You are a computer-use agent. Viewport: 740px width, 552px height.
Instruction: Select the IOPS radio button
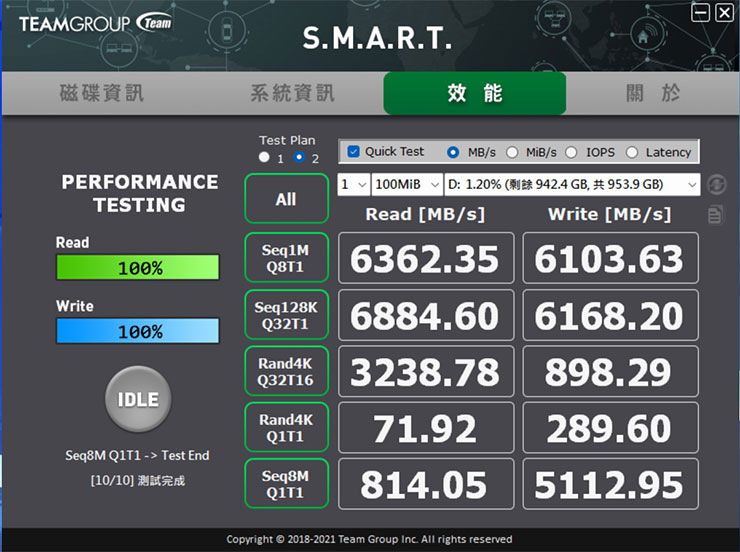coord(571,152)
